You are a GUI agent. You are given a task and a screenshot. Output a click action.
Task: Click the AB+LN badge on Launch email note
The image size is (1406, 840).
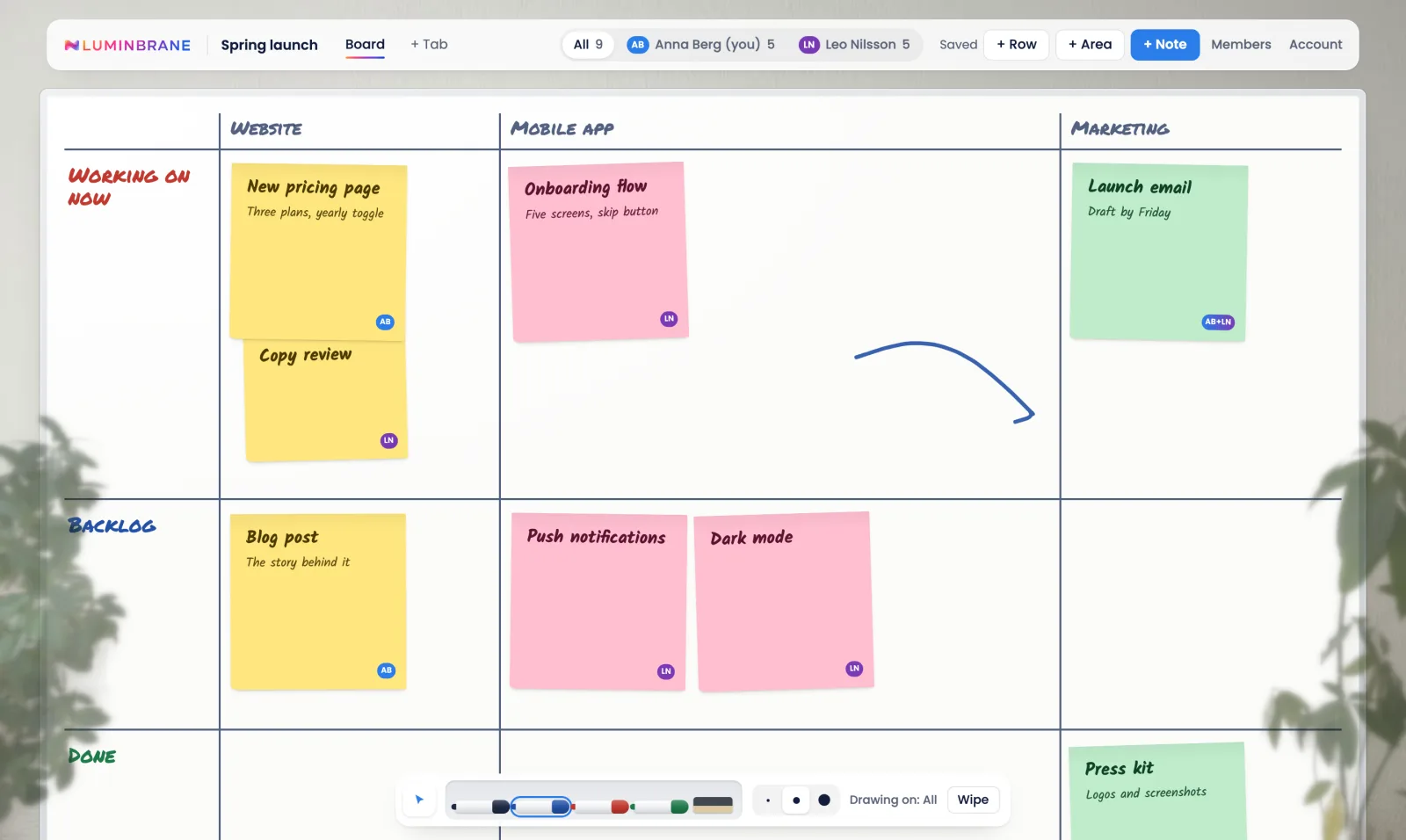pyautogui.click(x=1218, y=322)
